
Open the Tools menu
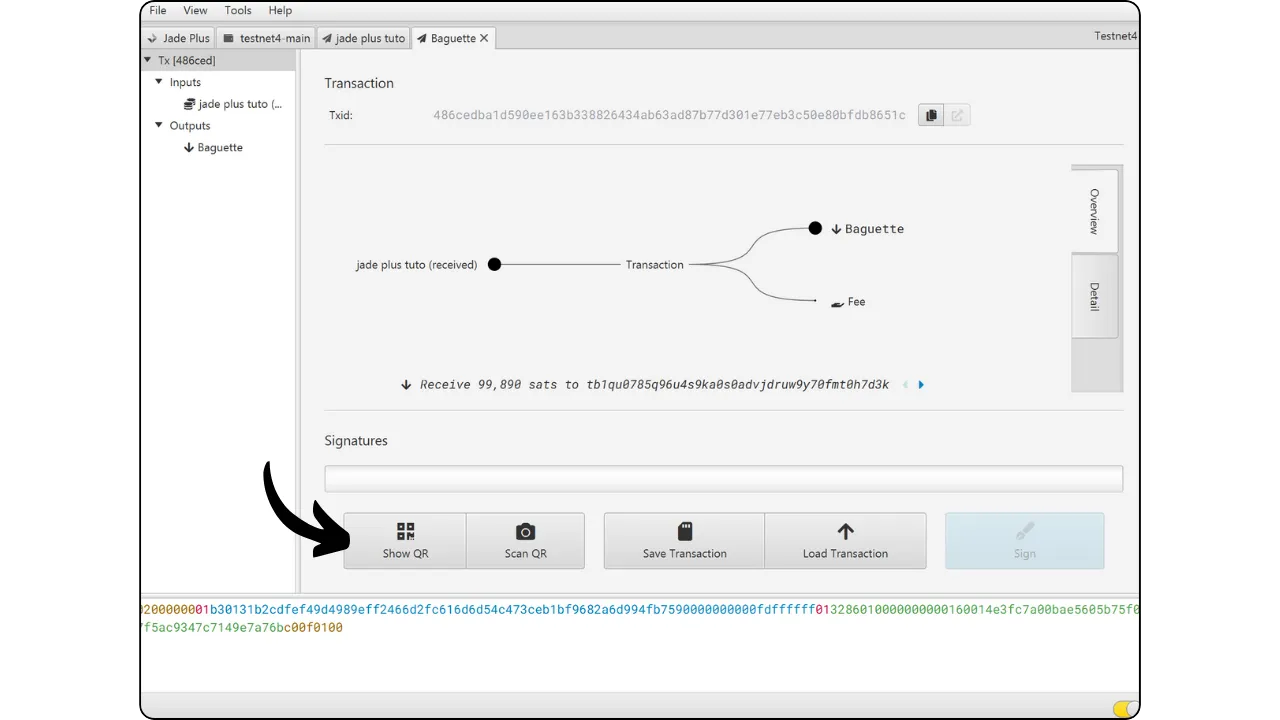[238, 10]
